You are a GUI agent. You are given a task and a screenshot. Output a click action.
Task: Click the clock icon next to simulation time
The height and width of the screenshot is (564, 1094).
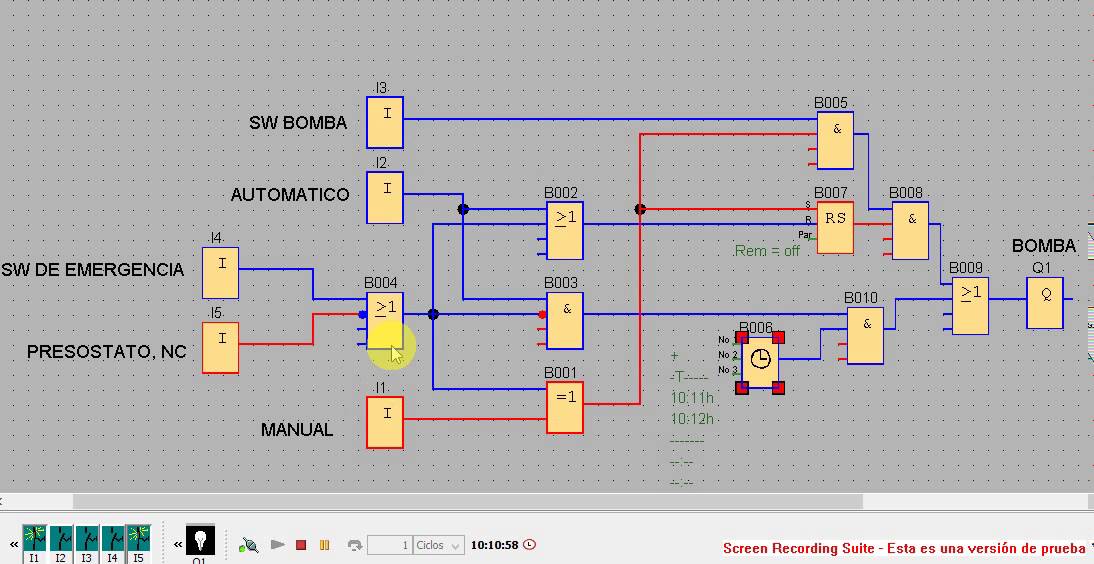(x=530, y=544)
